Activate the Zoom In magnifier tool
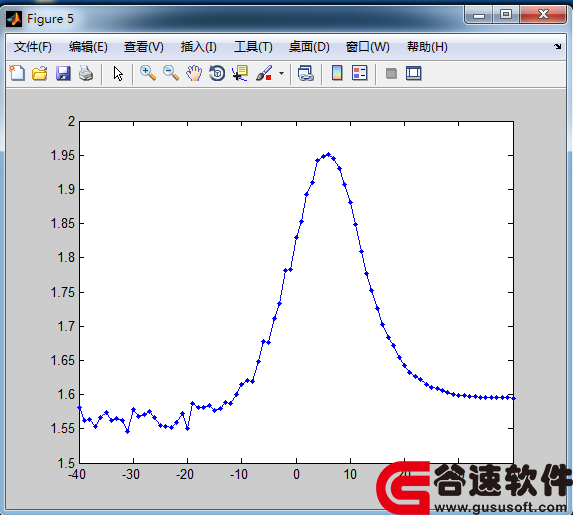 coord(148,73)
